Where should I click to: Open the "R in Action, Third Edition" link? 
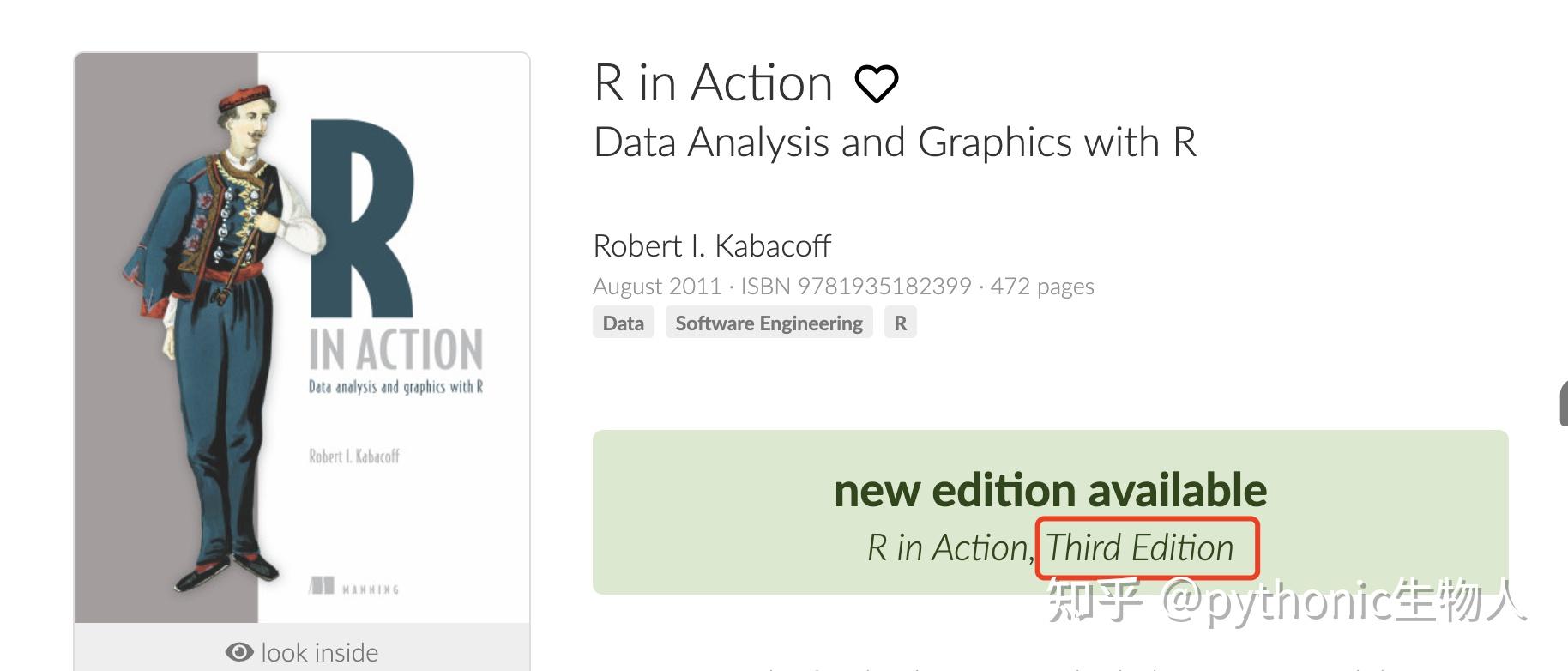click(1050, 547)
